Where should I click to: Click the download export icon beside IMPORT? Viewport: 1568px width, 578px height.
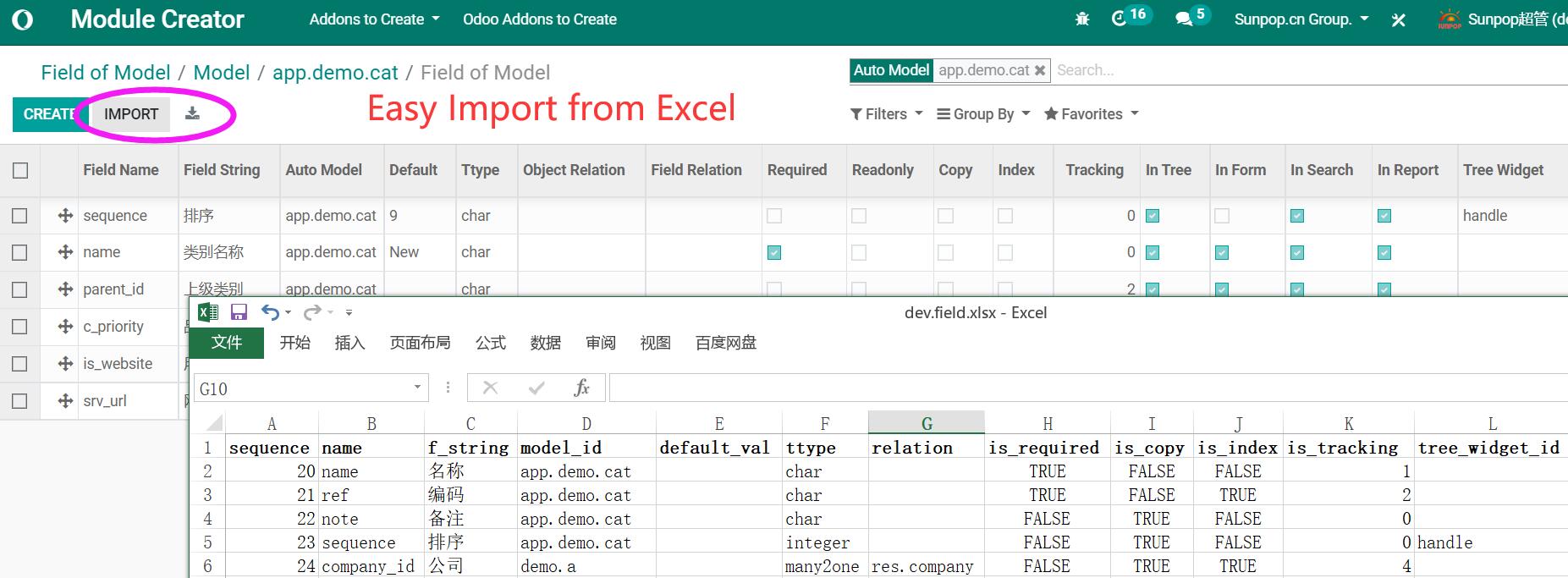pyautogui.click(x=193, y=114)
